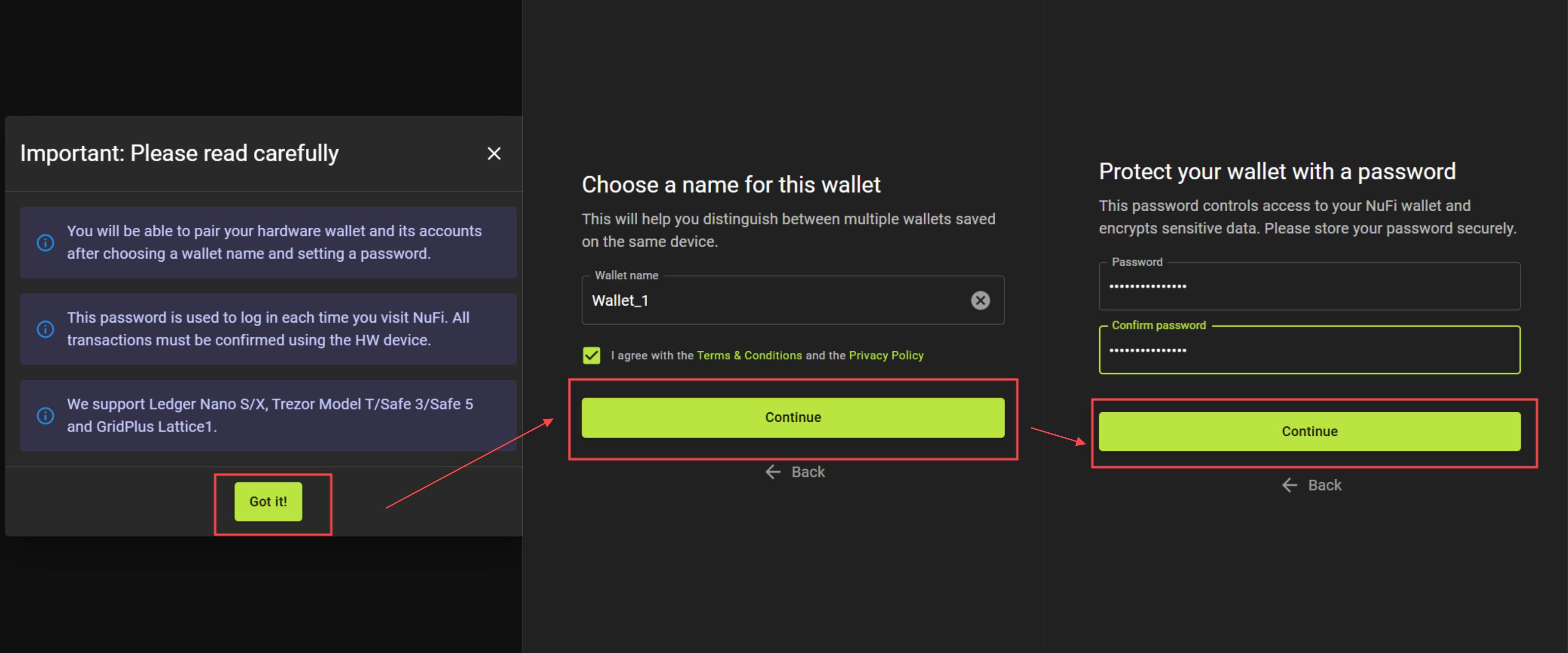Click back arrow under wallet name Continue
Viewport: 1568px width, 653px height.
click(773, 471)
